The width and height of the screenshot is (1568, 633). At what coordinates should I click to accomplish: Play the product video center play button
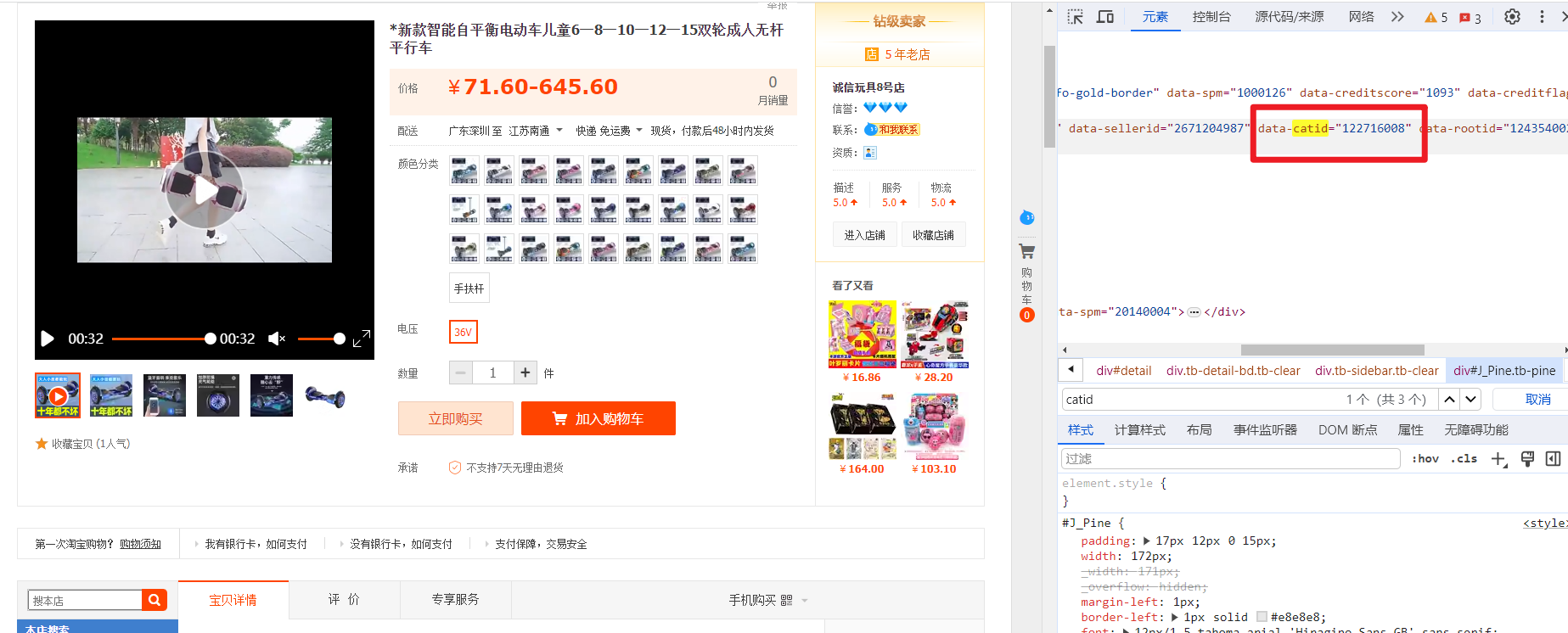click(x=205, y=190)
